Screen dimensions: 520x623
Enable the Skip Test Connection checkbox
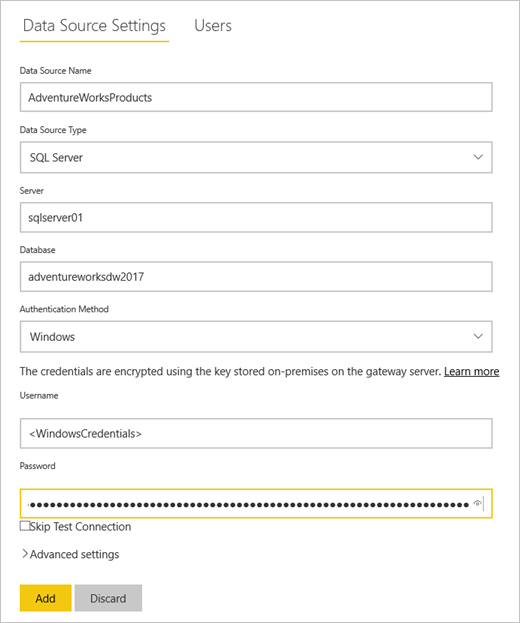tap(25, 526)
